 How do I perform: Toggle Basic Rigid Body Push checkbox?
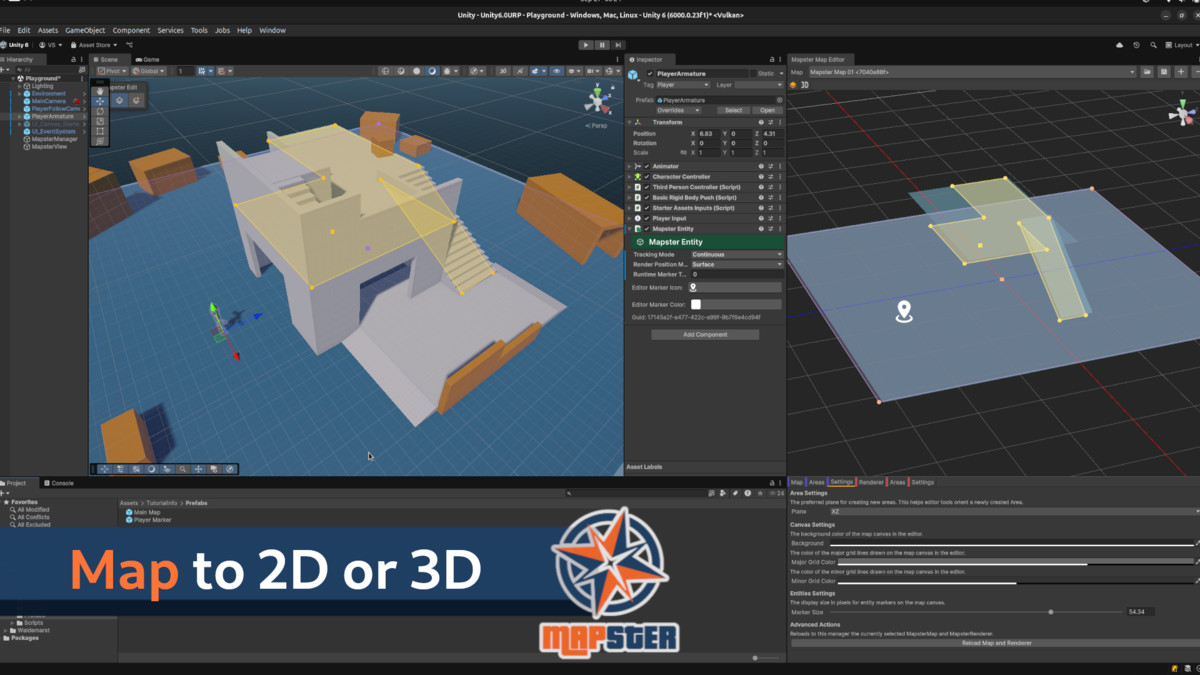click(x=647, y=197)
